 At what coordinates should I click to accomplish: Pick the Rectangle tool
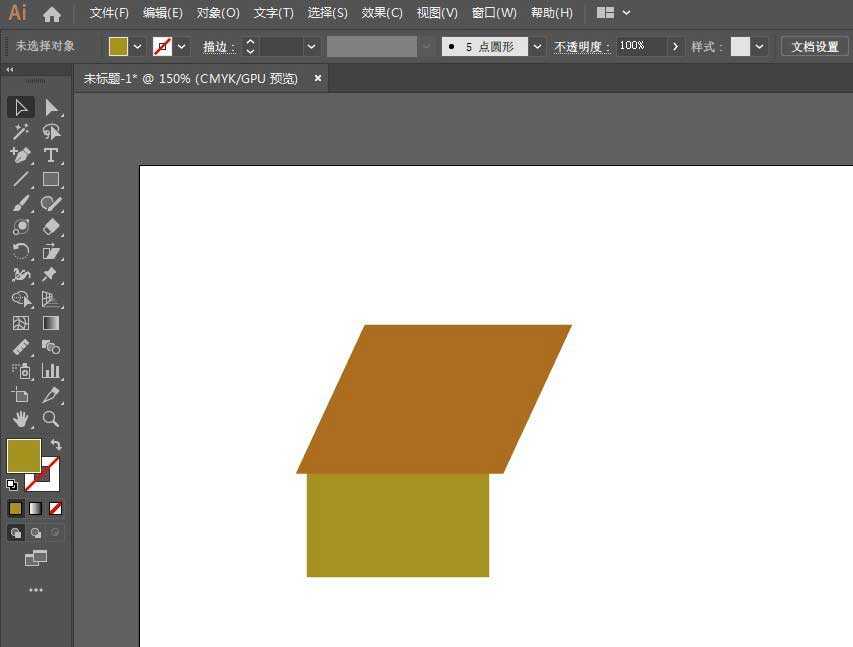coord(51,179)
